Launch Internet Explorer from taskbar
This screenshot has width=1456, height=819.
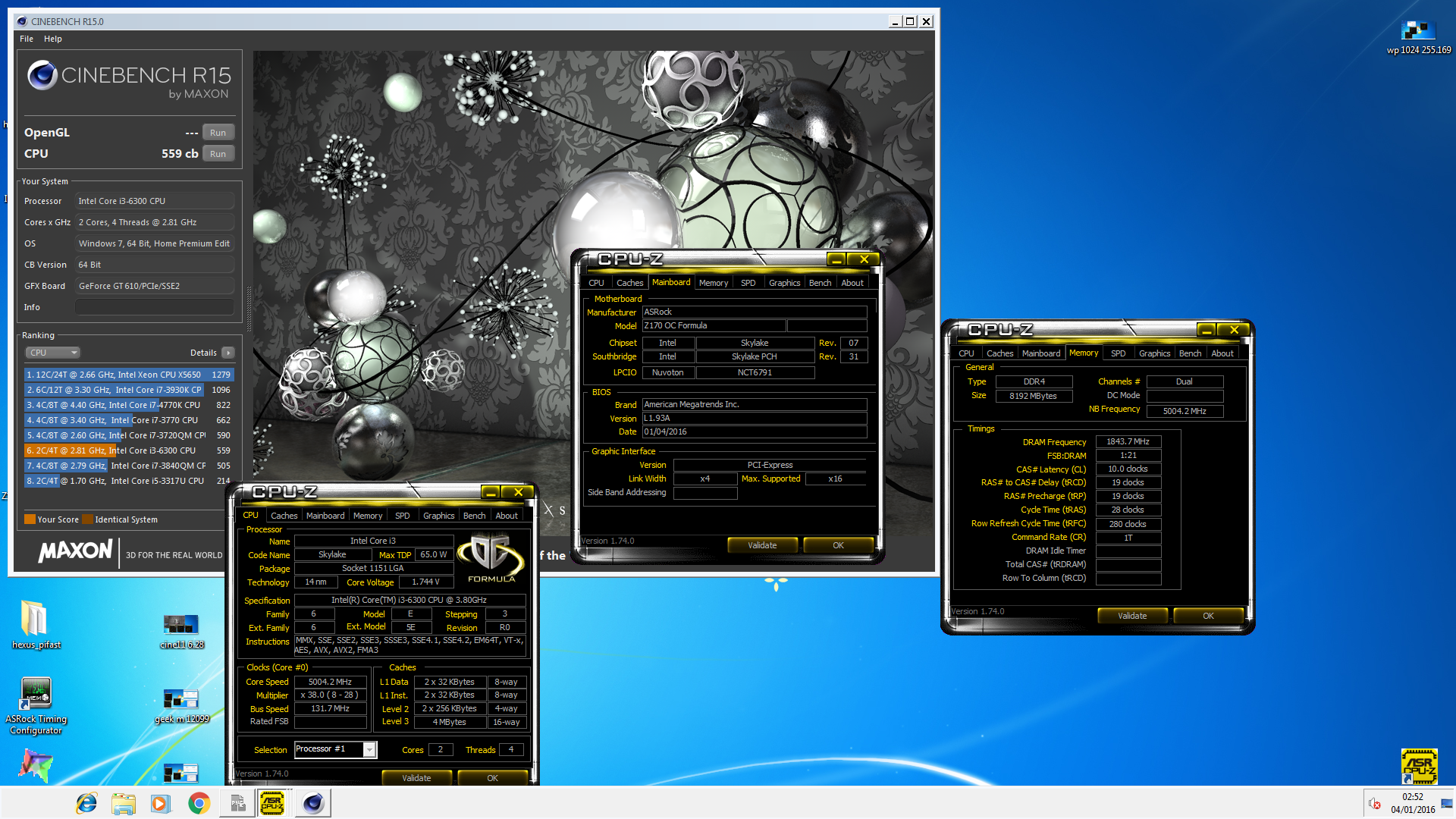(86, 803)
